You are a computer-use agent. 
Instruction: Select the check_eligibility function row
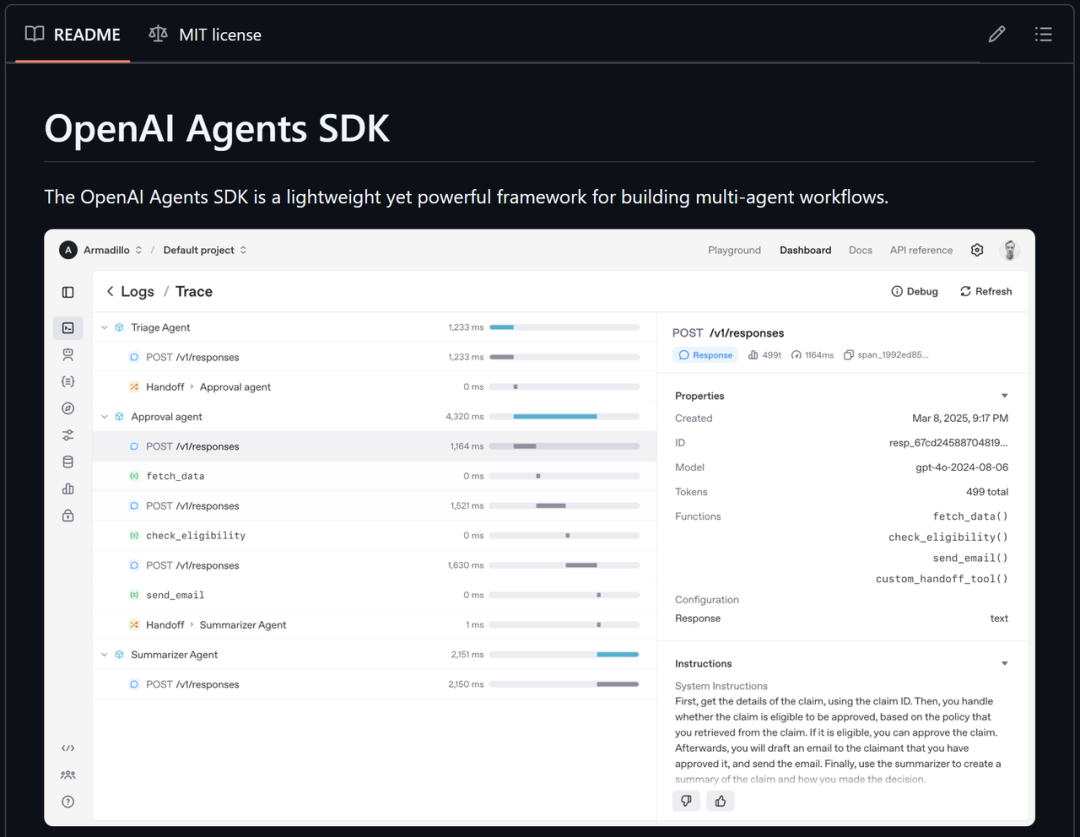[x=374, y=535]
